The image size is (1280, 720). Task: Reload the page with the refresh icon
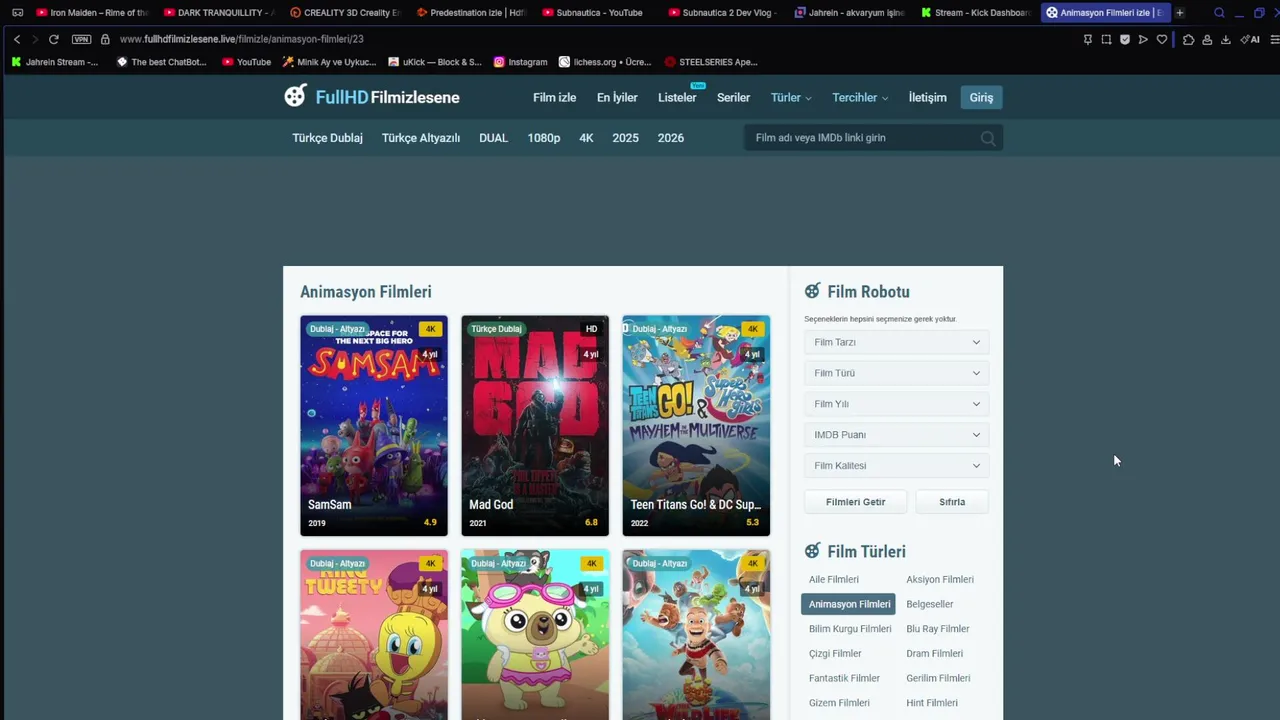tap(54, 39)
